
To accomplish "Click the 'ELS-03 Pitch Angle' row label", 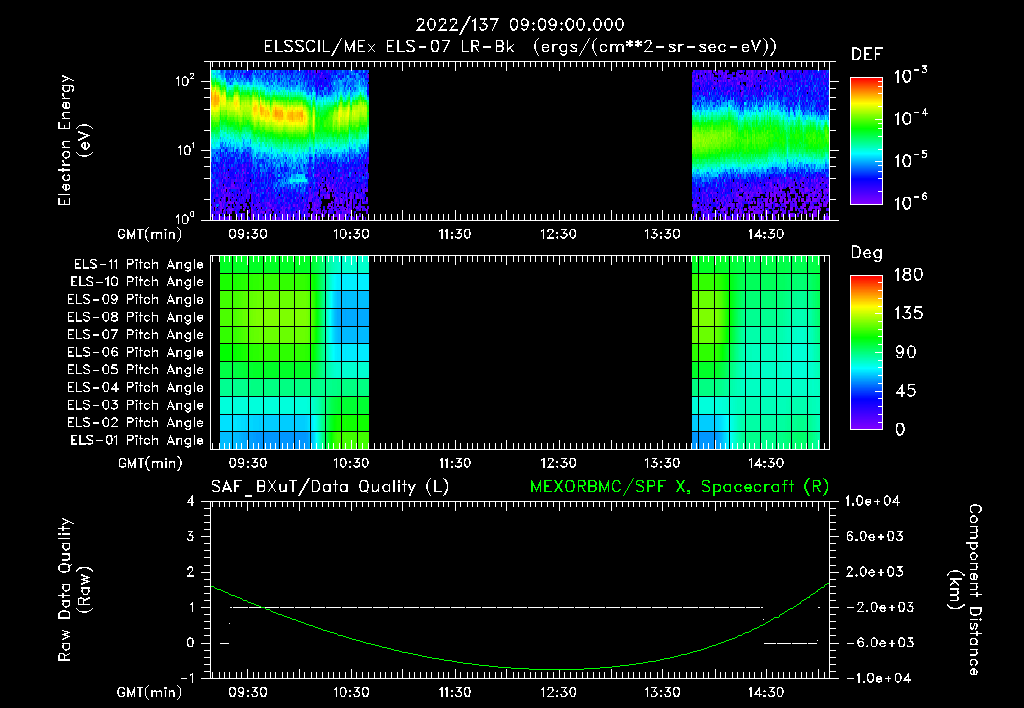I will [136, 405].
